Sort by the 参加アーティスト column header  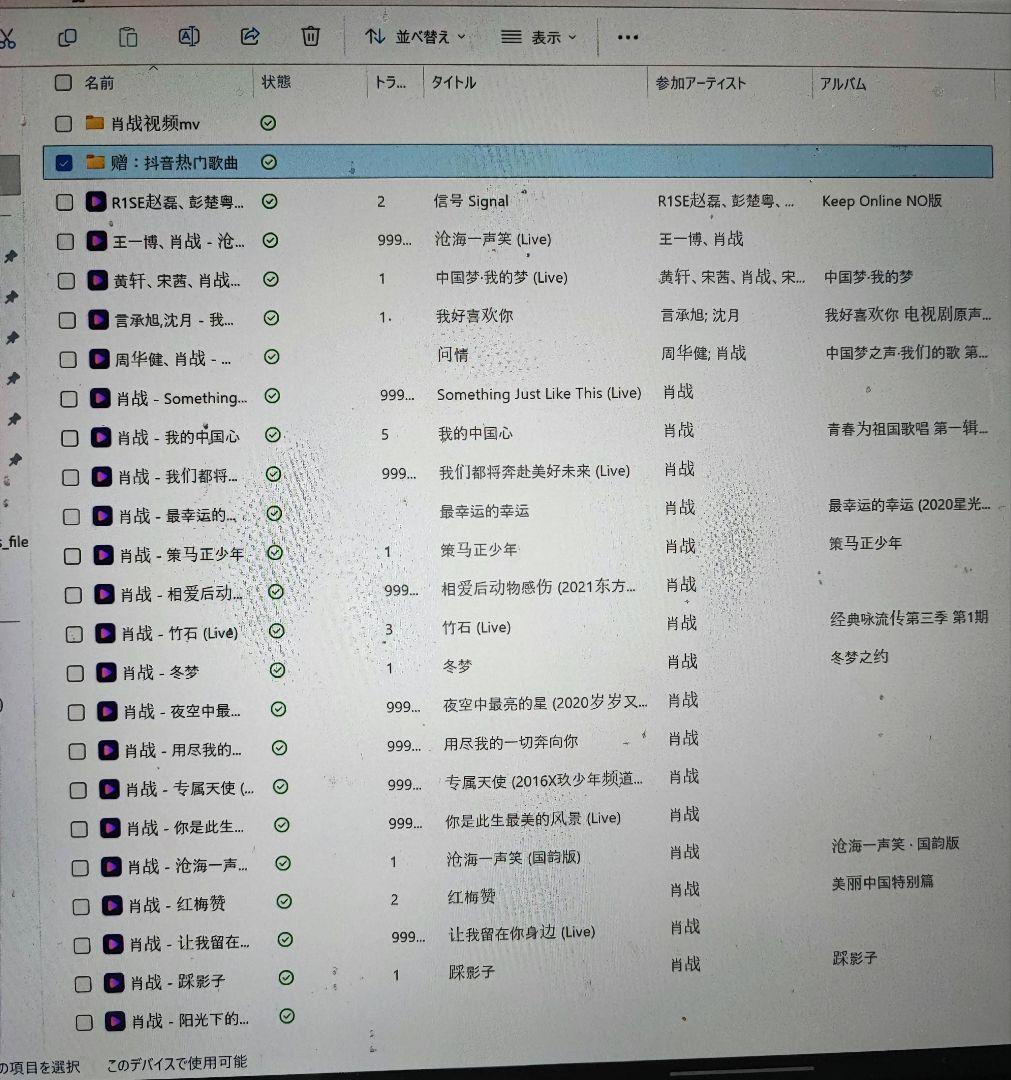[700, 84]
